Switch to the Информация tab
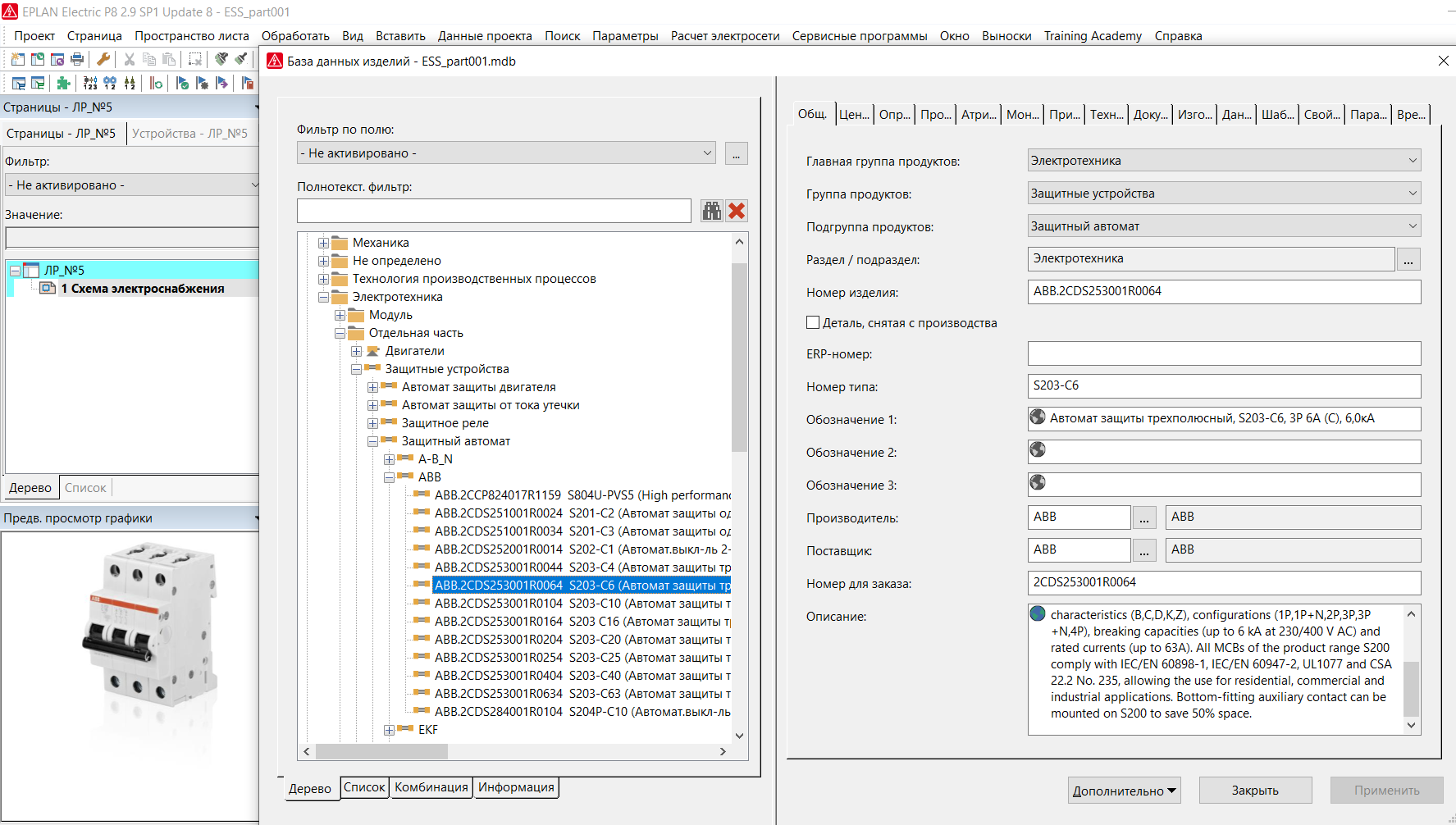This screenshot has height=825, width=1456. [516, 787]
